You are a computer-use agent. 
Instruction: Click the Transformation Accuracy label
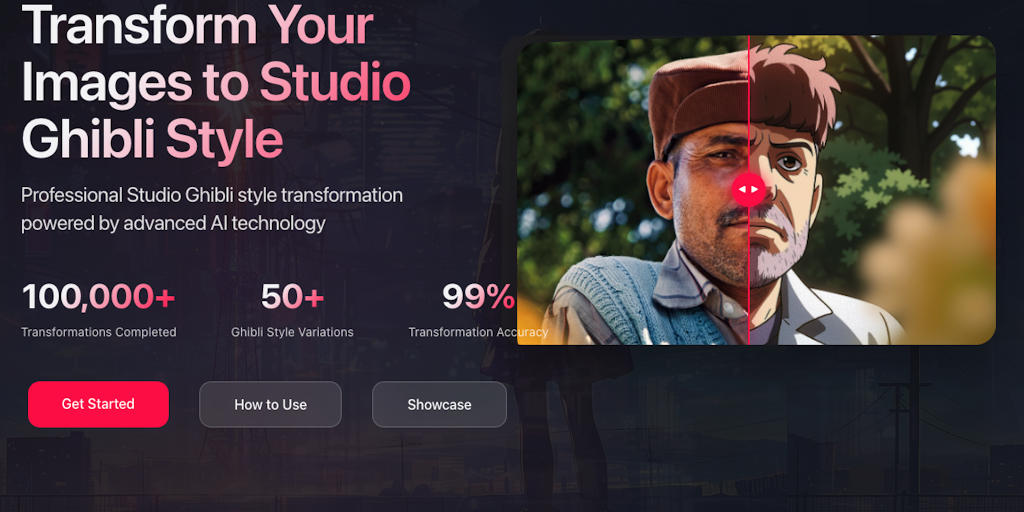tap(478, 332)
